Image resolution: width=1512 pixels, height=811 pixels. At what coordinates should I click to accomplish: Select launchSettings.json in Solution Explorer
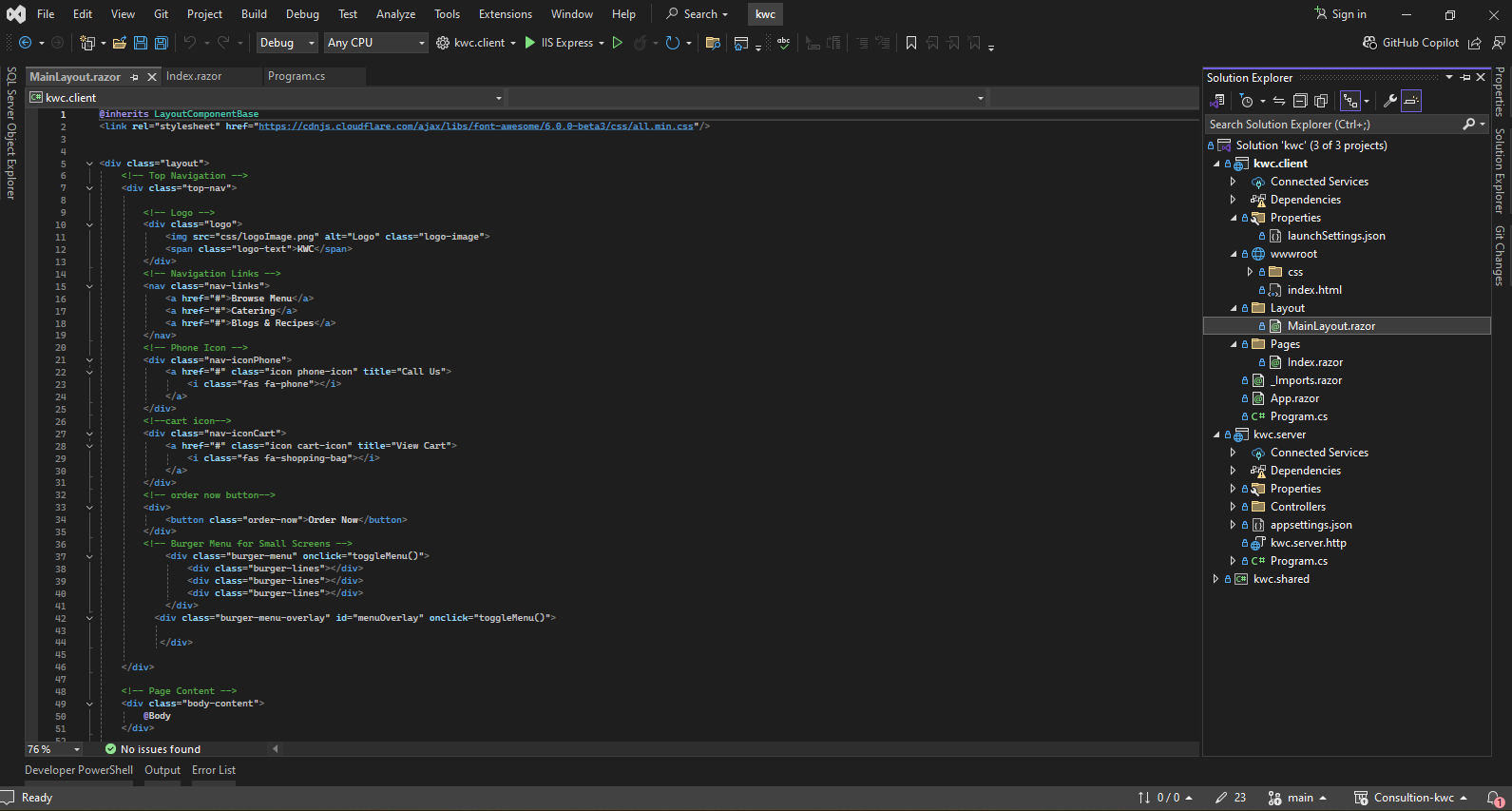1336,236
